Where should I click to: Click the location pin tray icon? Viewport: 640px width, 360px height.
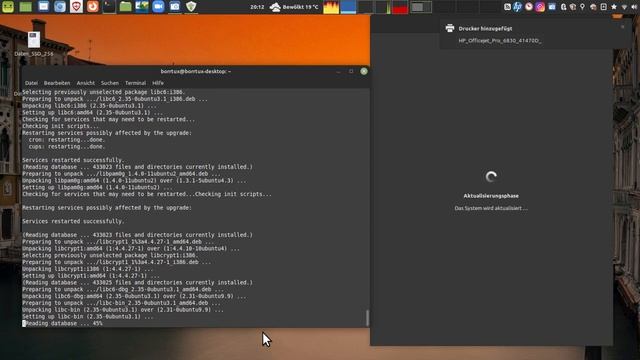click(582, 7)
